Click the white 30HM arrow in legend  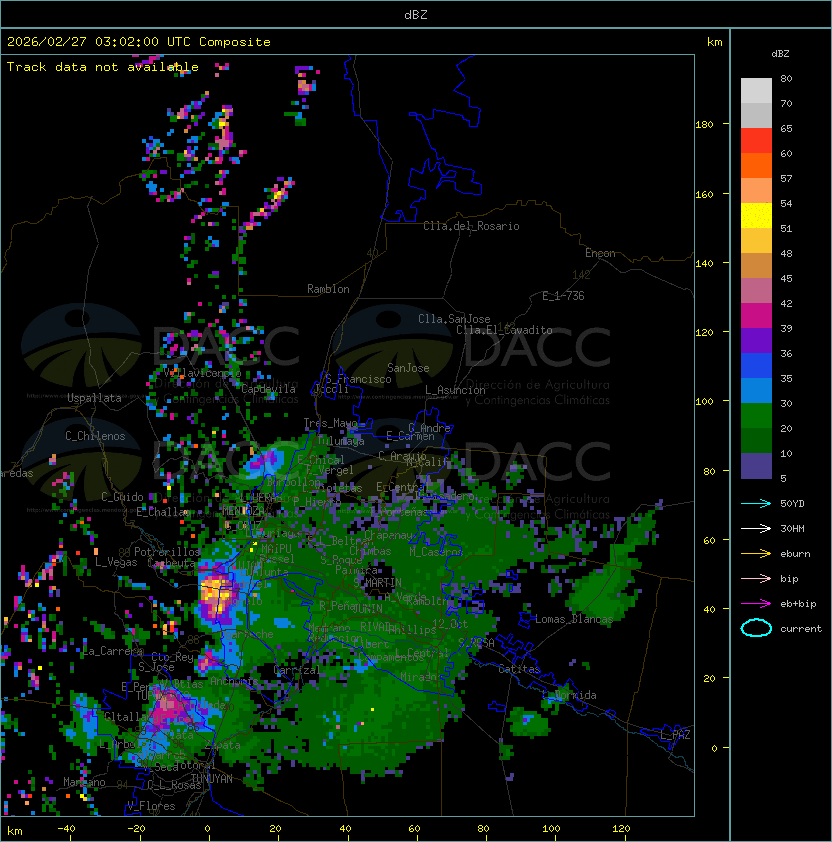[756, 528]
